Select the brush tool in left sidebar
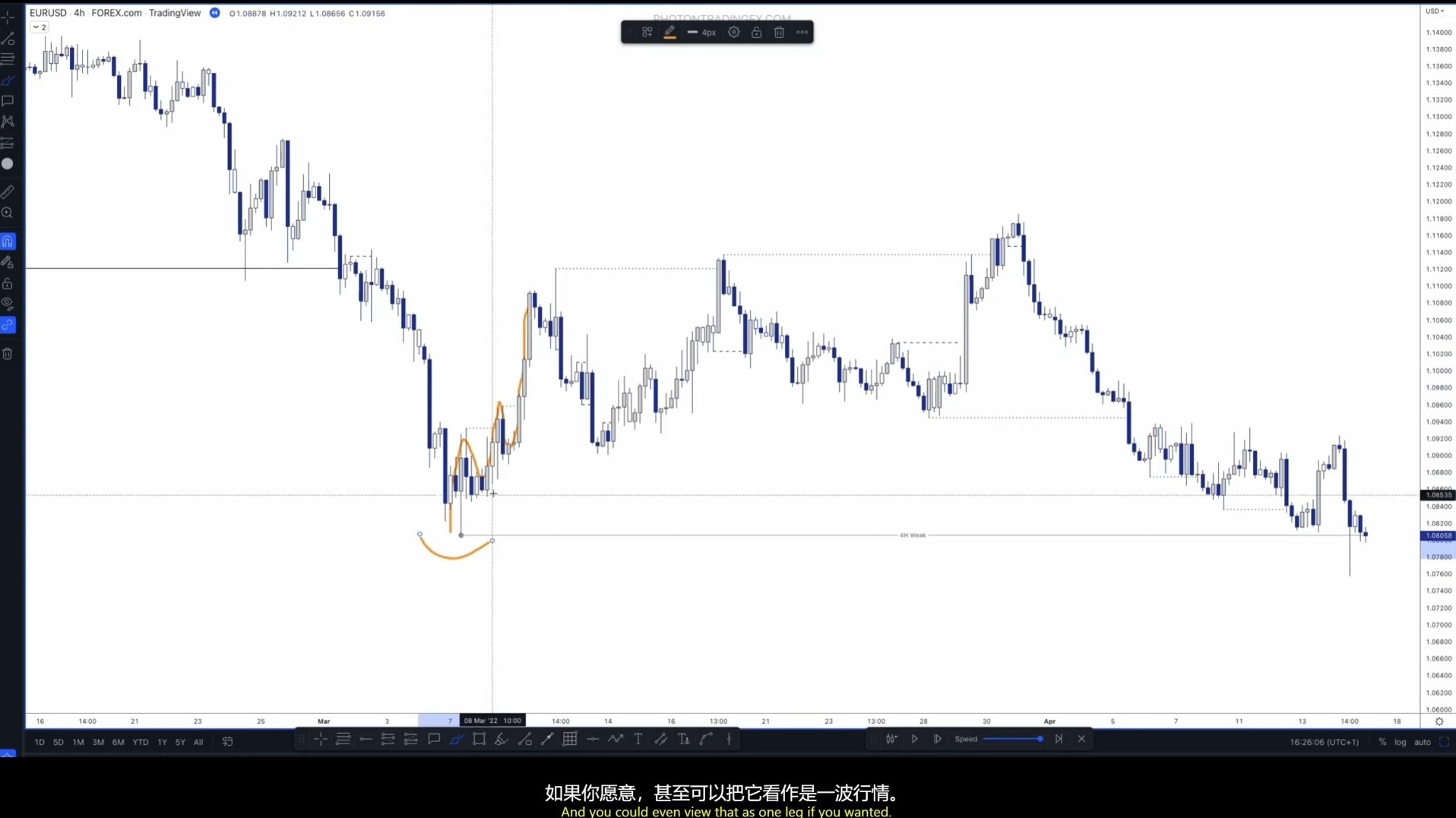 (8, 80)
